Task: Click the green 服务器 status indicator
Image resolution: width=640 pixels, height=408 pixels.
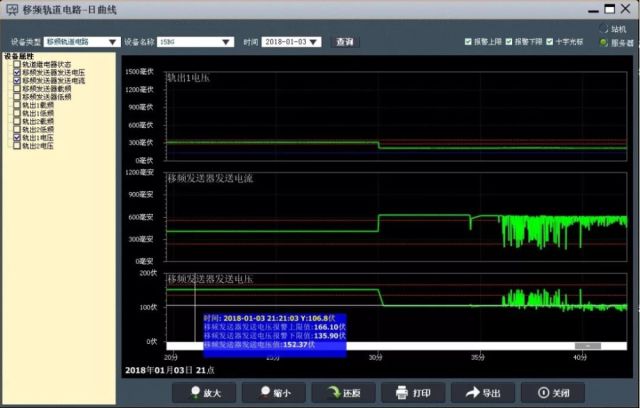Action: [x=603, y=42]
